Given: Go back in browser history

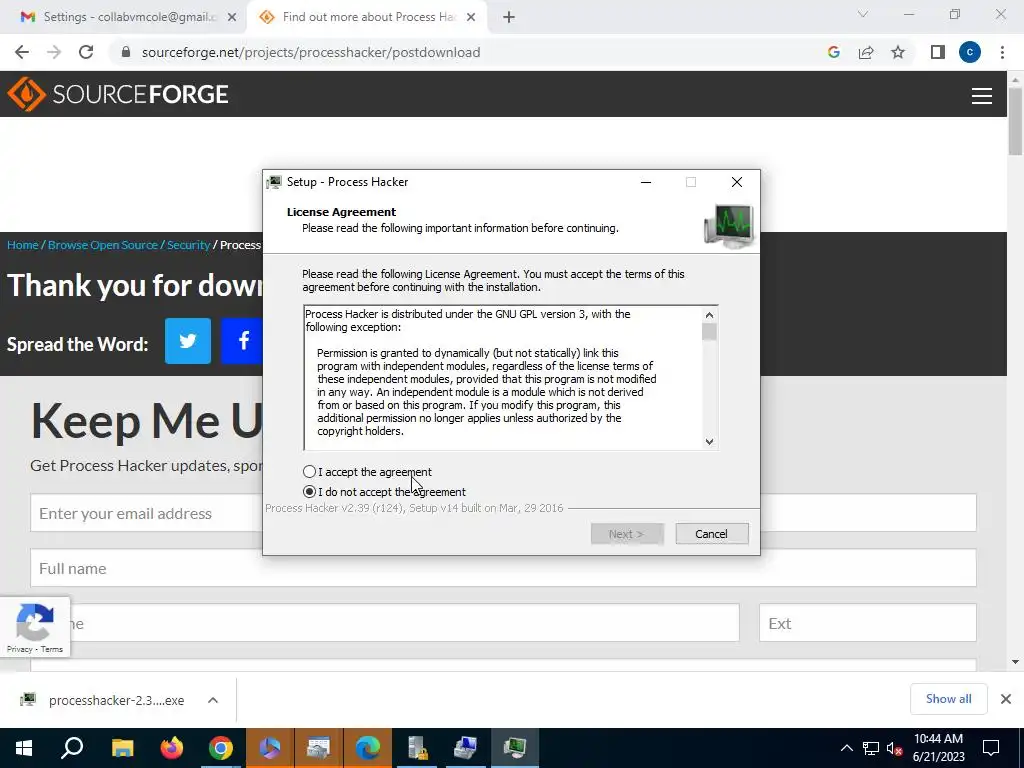Looking at the screenshot, I should pos(22,52).
